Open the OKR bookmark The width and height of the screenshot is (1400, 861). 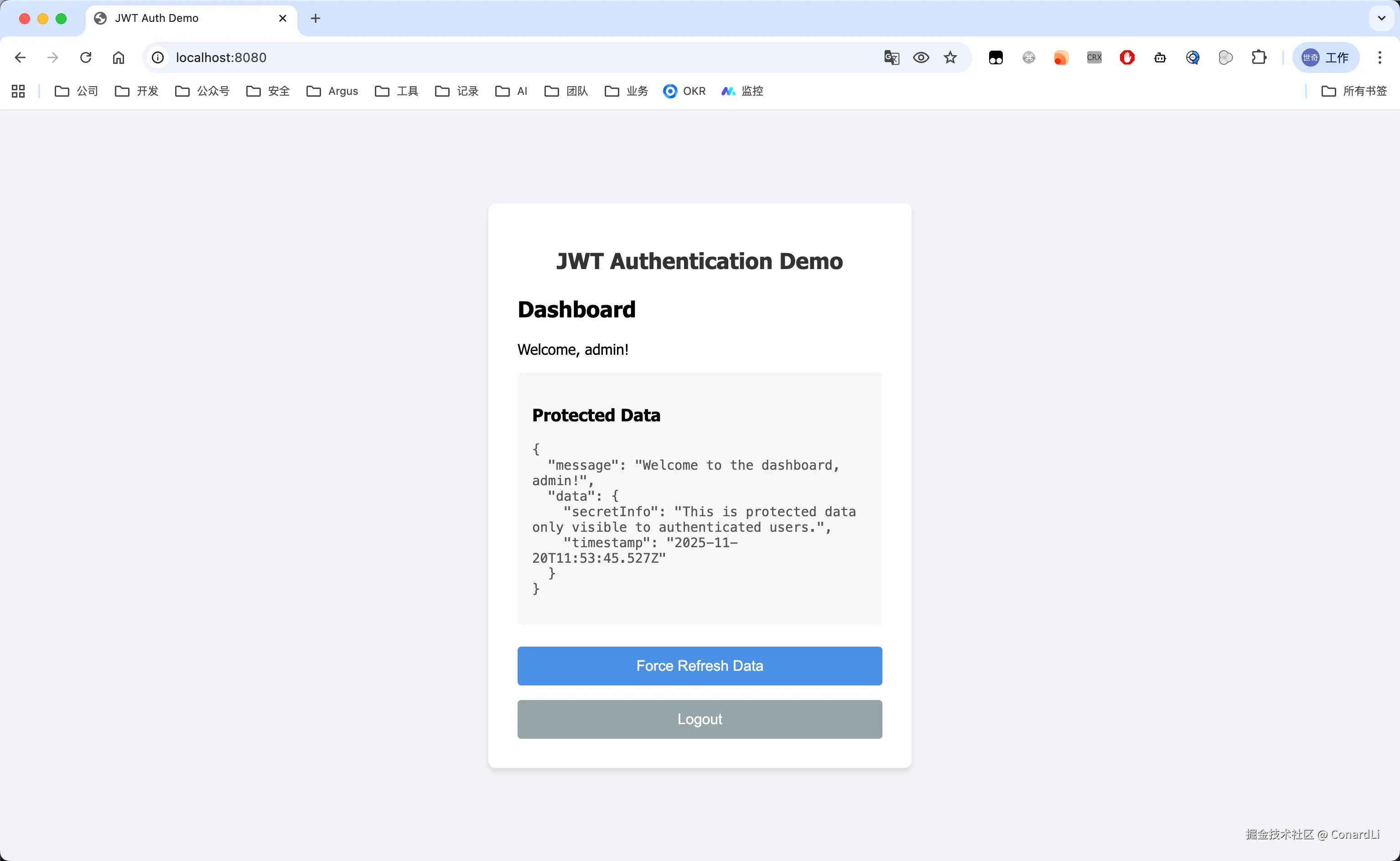[684, 91]
